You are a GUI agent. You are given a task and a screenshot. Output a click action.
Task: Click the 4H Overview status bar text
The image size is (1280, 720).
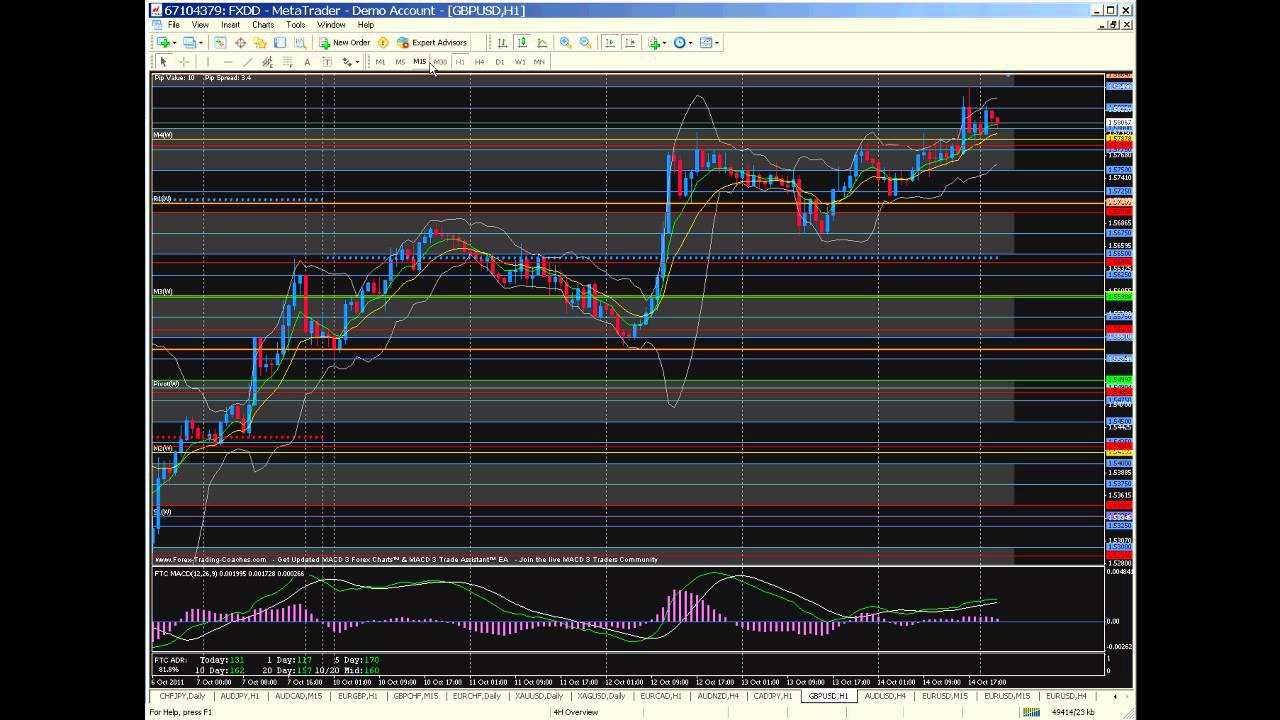576,712
